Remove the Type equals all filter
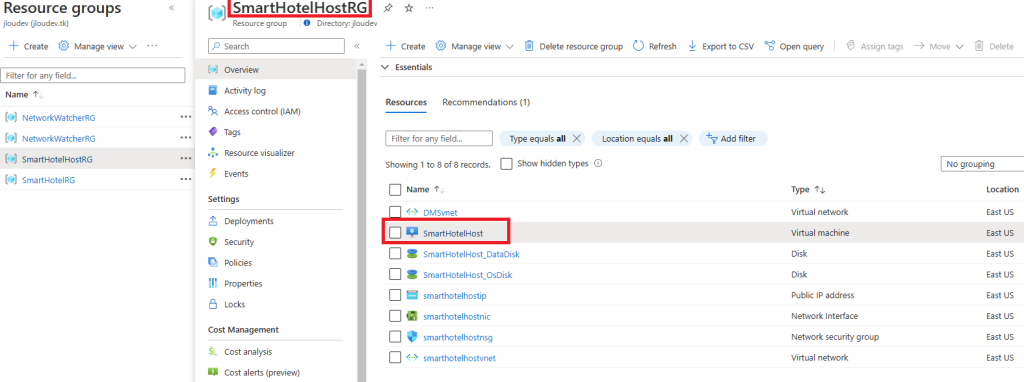Image resolution: width=1024 pixels, height=382 pixels. (x=576, y=138)
